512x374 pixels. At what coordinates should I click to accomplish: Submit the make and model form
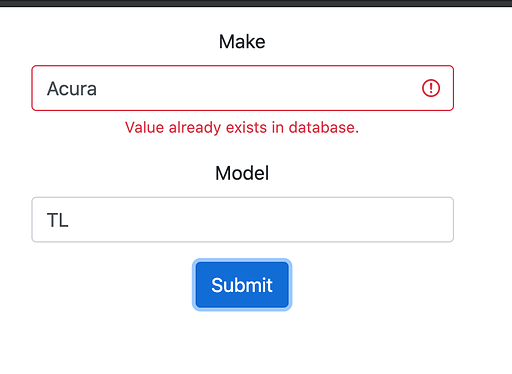[242, 285]
